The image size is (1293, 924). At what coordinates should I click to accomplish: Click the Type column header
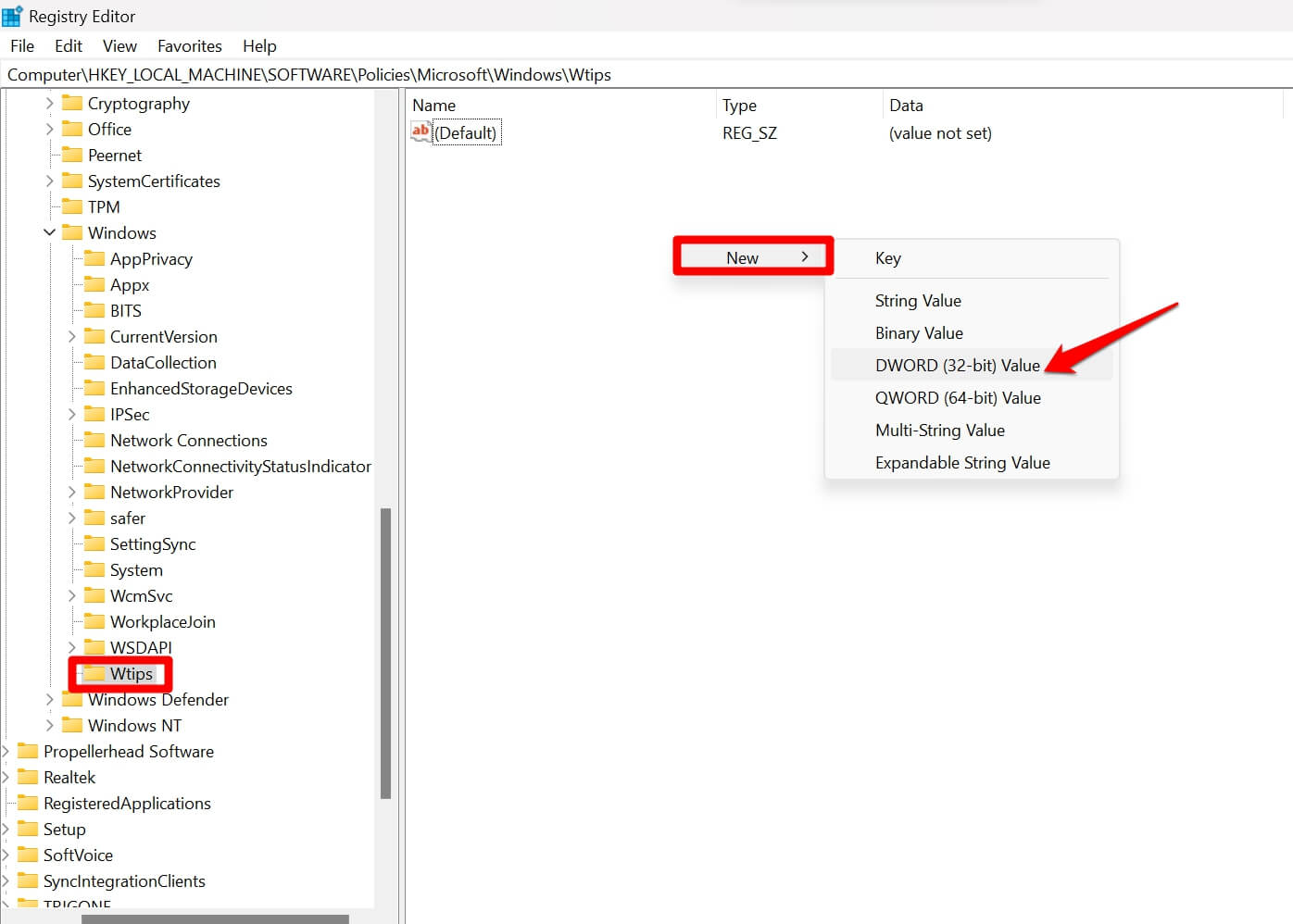[x=739, y=106]
